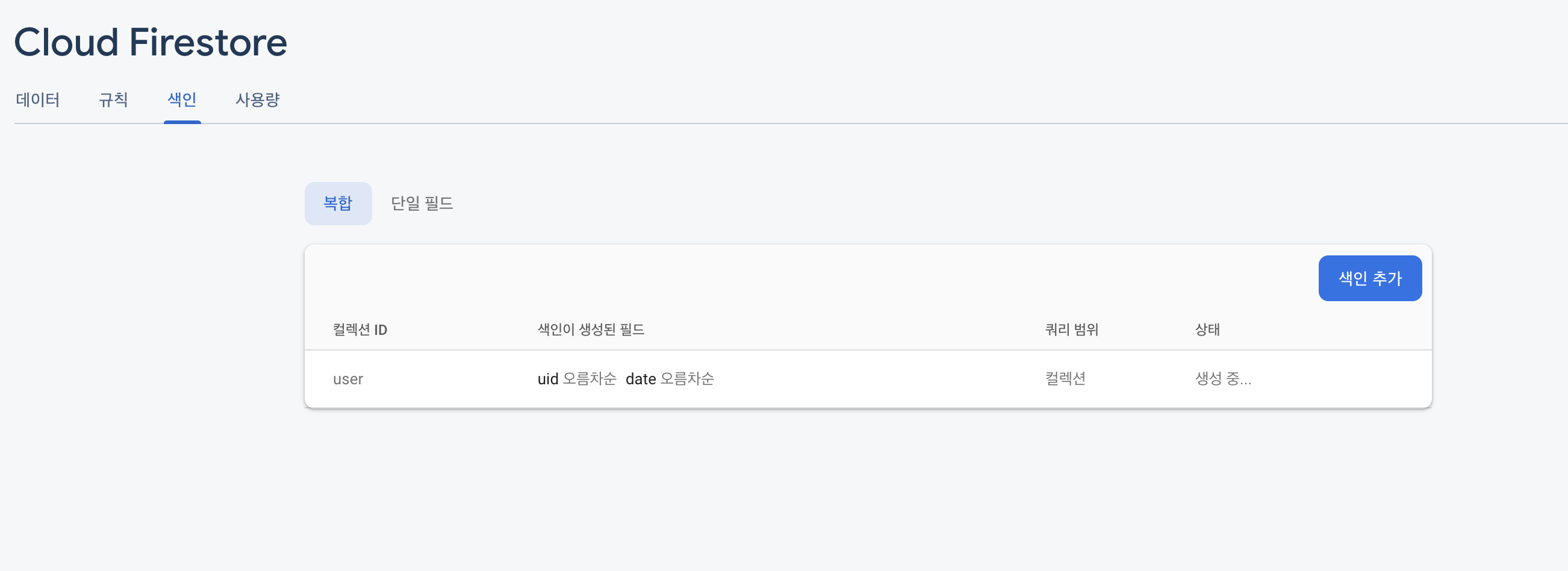The width and height of the screenshot is (1568, 571).
Task: Select the 색인 tab
Action: (x=182, y=99)
